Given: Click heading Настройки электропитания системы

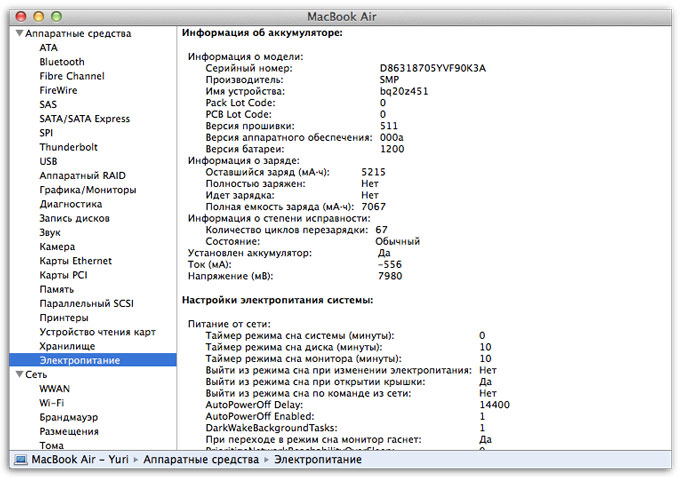Looking at the screenshot, I should [x=278, y=300].
